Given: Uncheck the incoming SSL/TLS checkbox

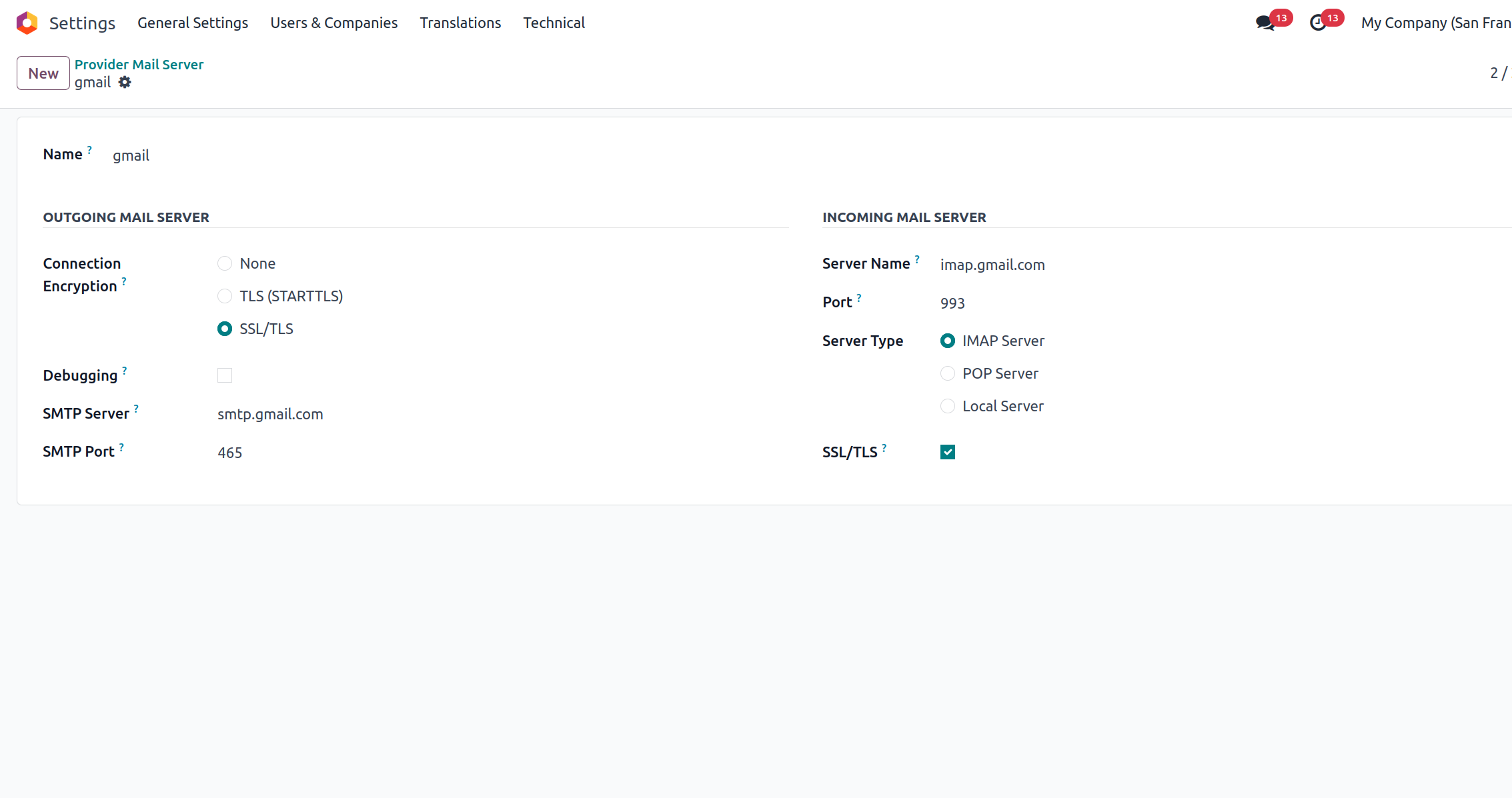Looking at the screenshot, I should tap(948, 452).
